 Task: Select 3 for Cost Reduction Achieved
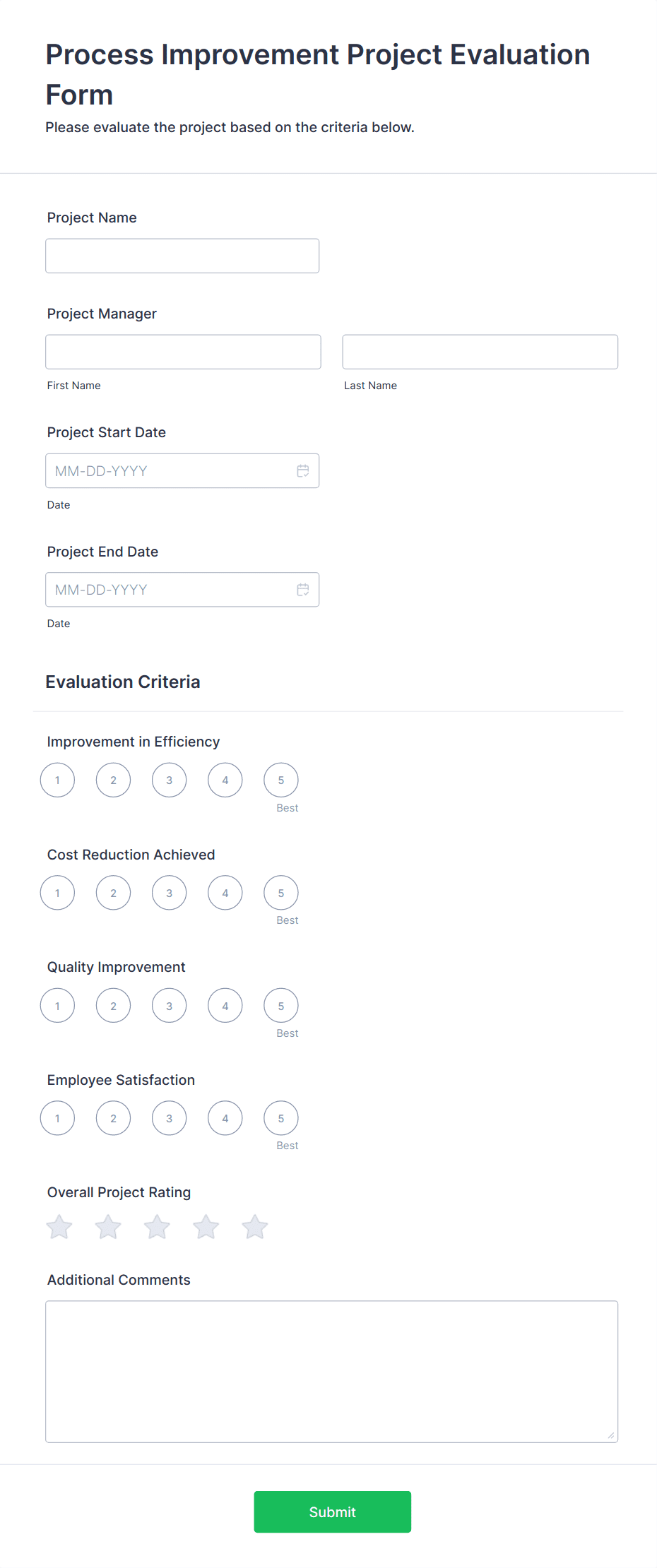(170, 893)
